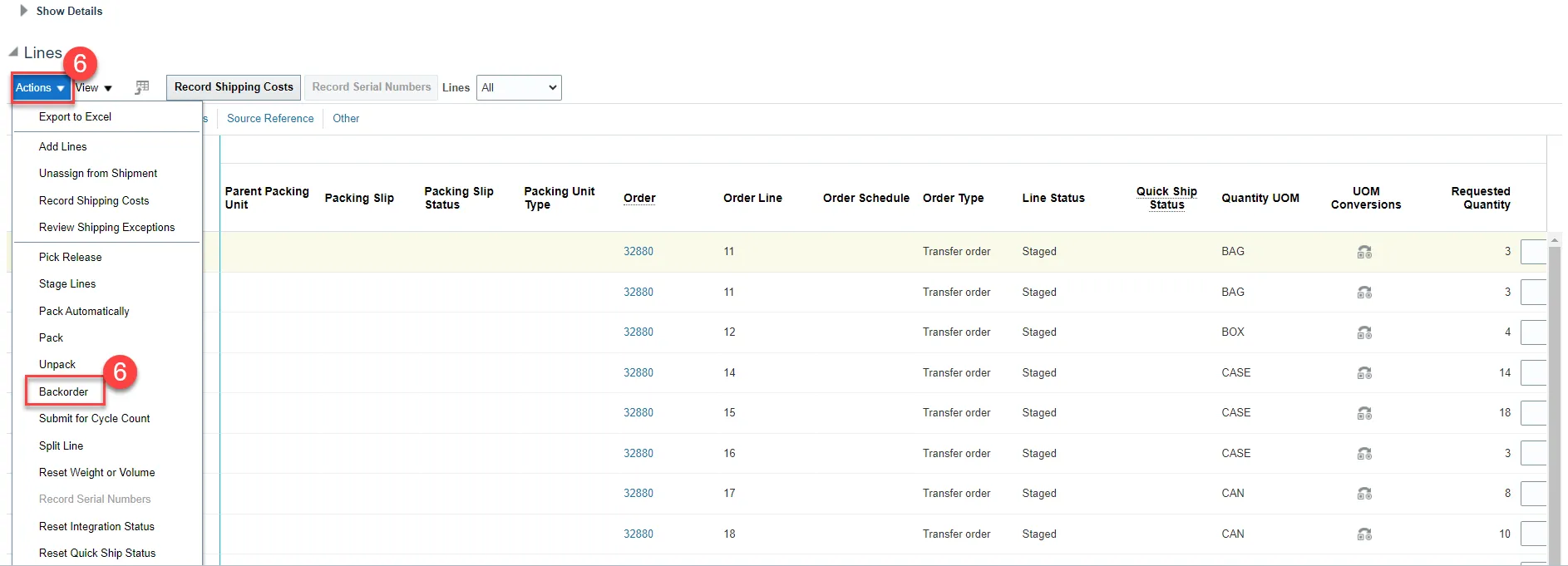The width and height of the screenshot is (1568, 566).
Task: Toggle the Actions dropdown button
Action: click(40, 87)
